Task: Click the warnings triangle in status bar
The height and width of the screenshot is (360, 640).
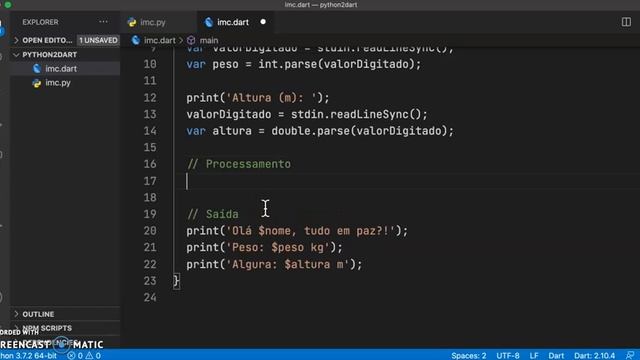Action: [89, 356]
